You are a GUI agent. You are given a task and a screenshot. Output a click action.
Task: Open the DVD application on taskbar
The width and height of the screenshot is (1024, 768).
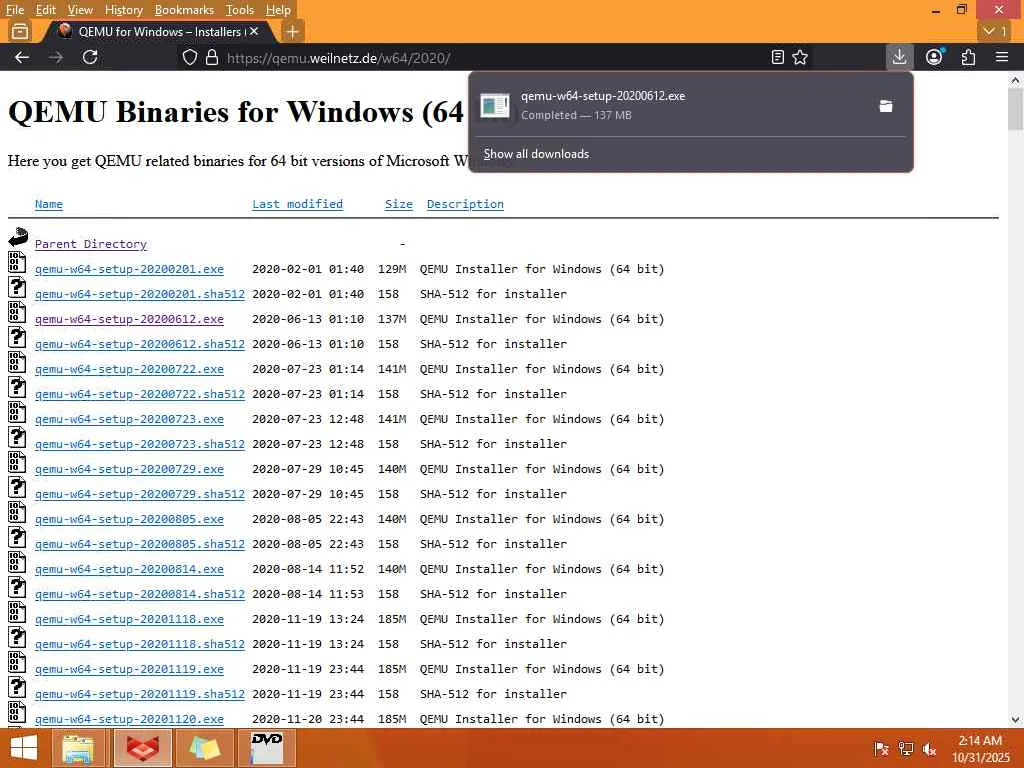point(266,748)
